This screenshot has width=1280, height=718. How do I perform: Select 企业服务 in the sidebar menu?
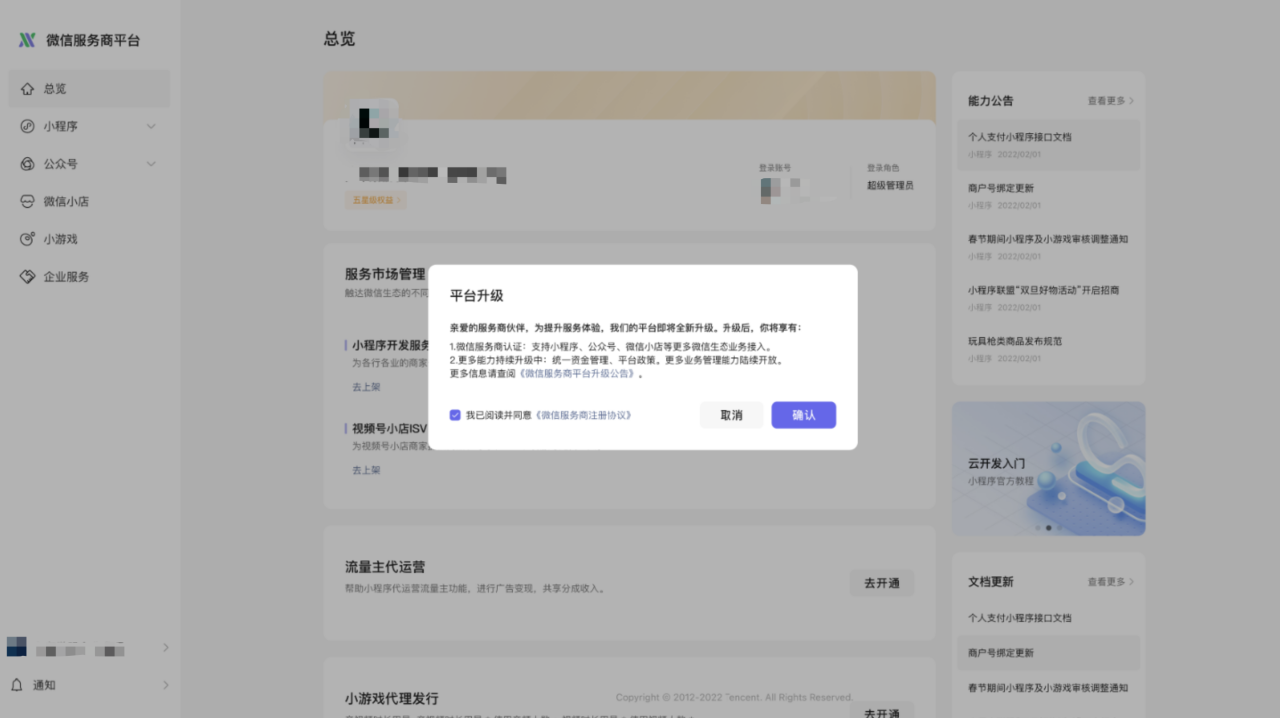[90, 276]
